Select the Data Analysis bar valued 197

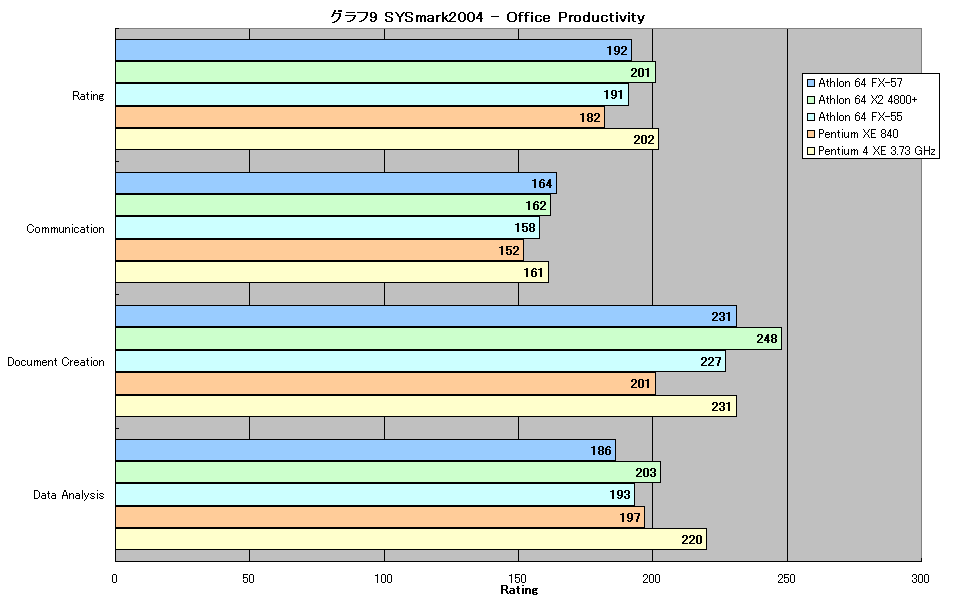(x=380, y=517)
